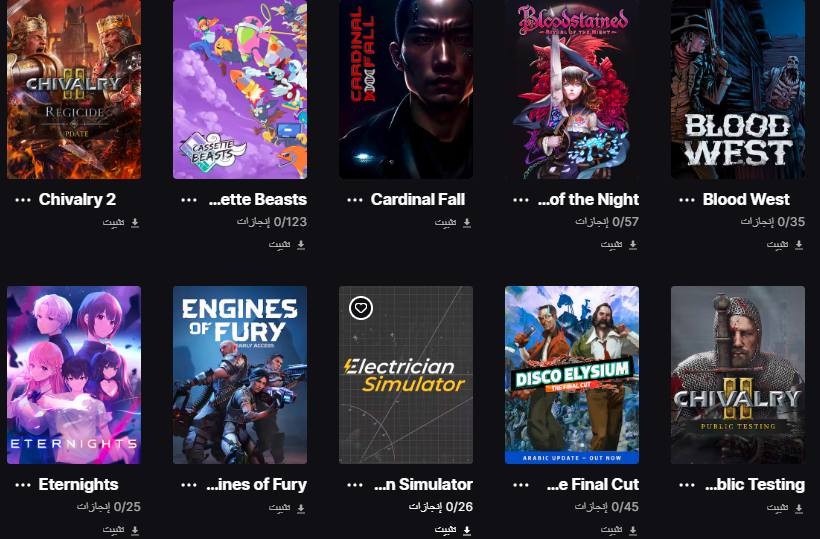This screenshot has height=539, width=820.
Task: Open the three-dot menu for Disco Elysium Final Cut
Action: coord(521,485)
